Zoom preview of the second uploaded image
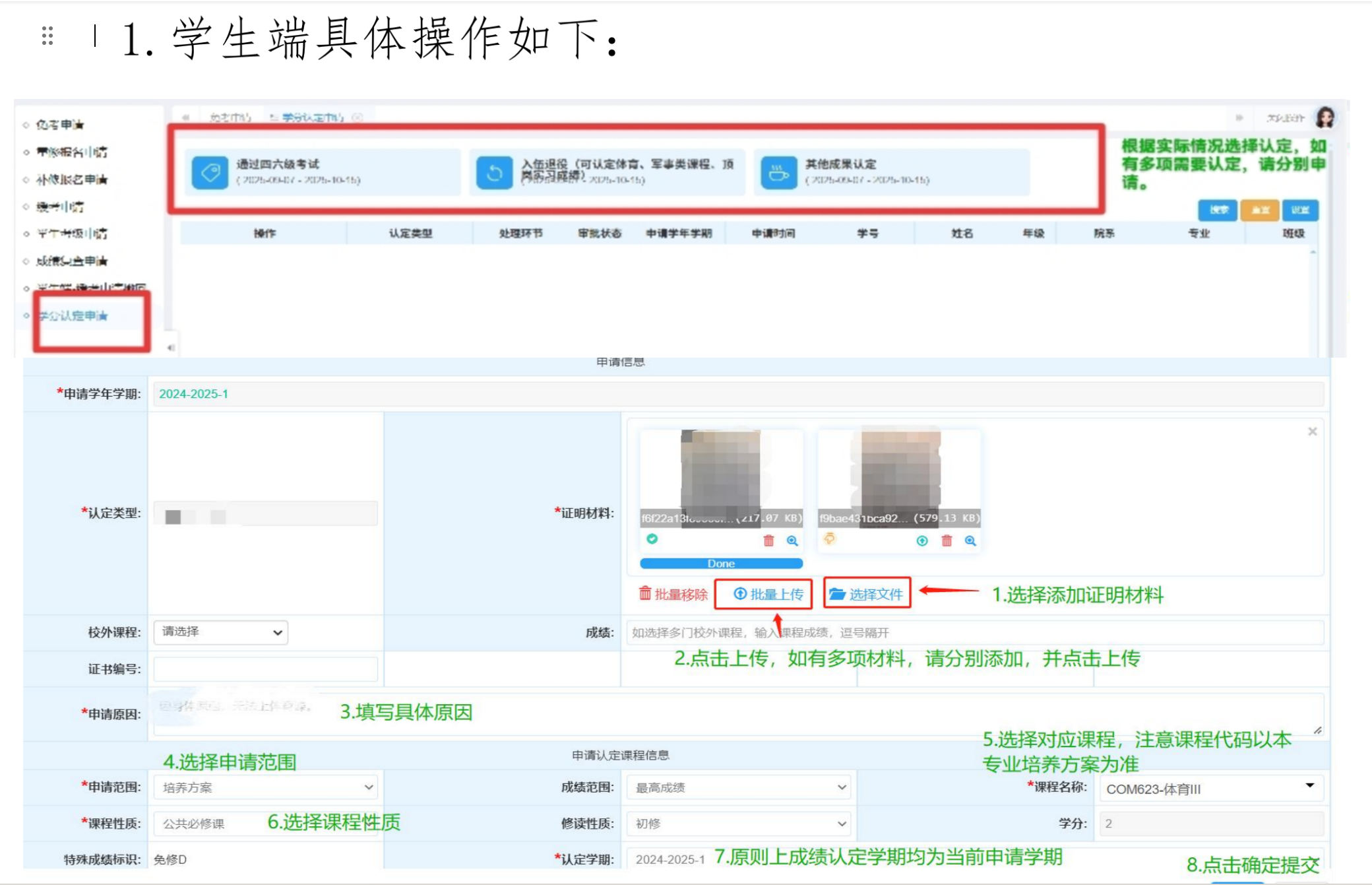The image size is (1372, 885). click(970, 541)
